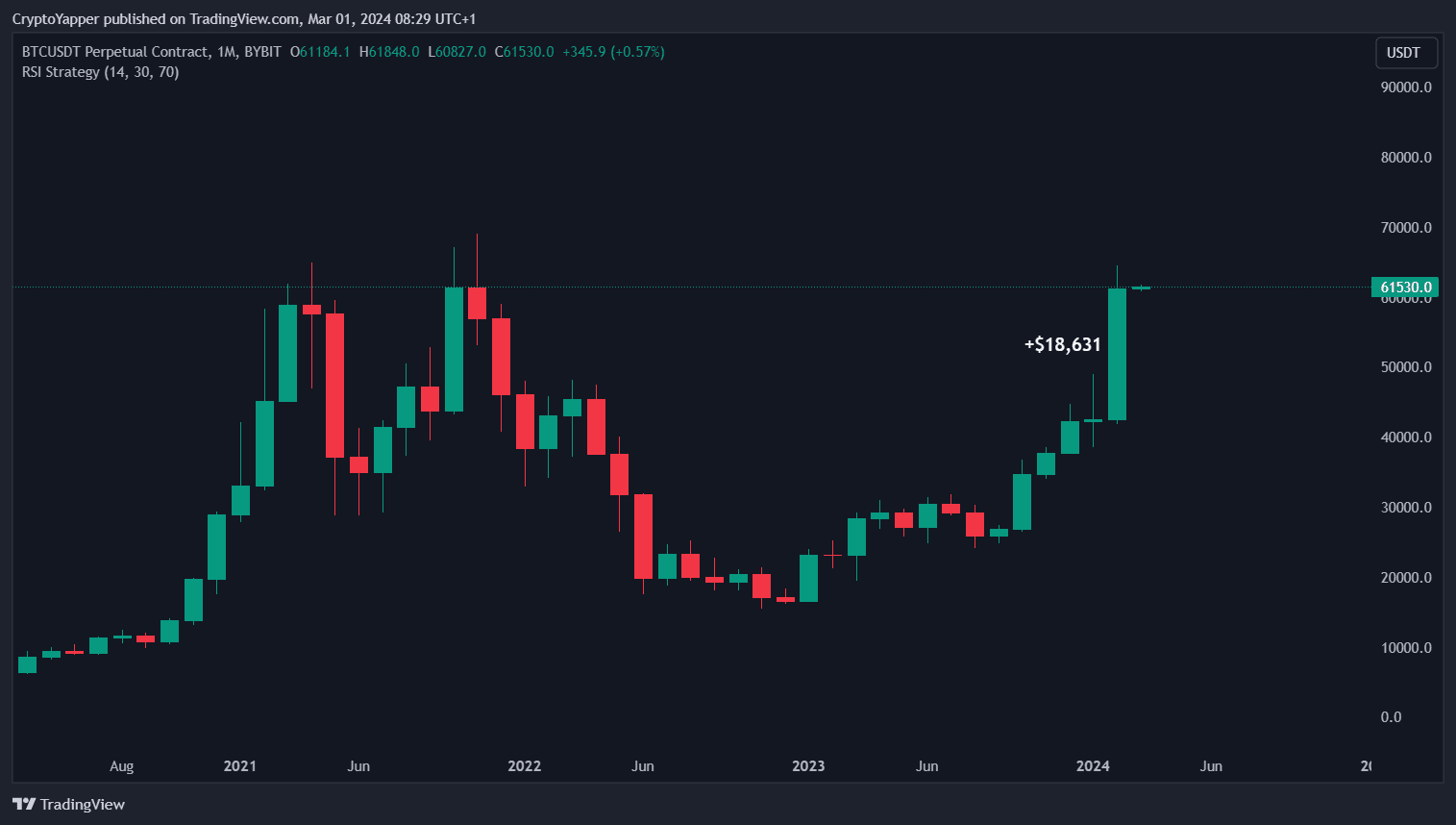
Task: Click the 2023 label on time axis
Action: [808, 766]
